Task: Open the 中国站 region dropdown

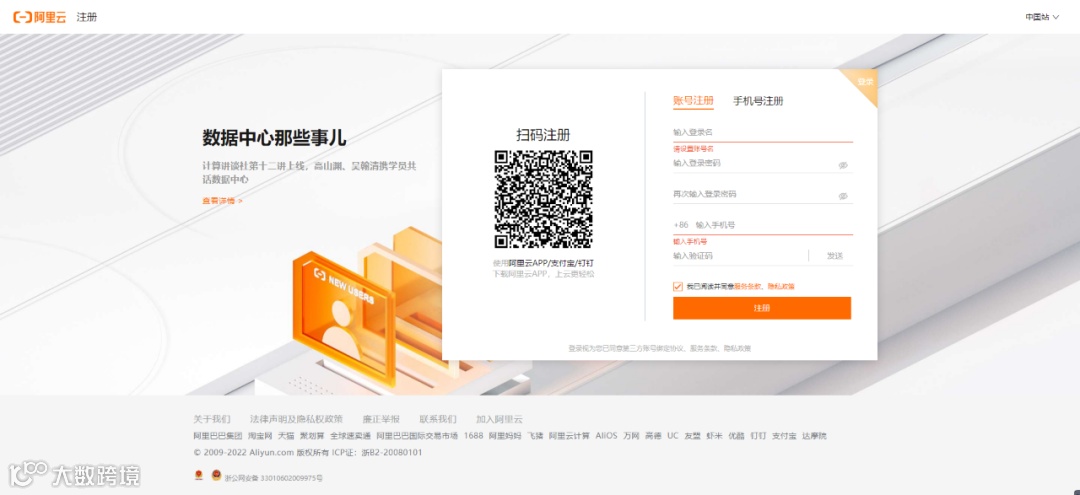Action: coord(1041,17)
